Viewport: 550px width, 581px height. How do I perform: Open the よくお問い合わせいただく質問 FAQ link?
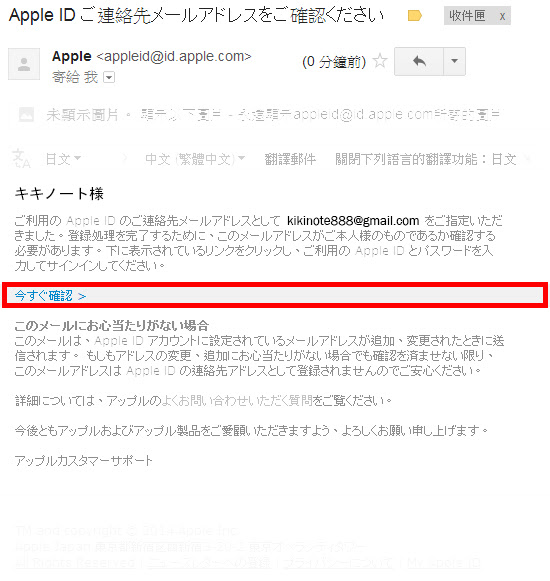point(237,401)
